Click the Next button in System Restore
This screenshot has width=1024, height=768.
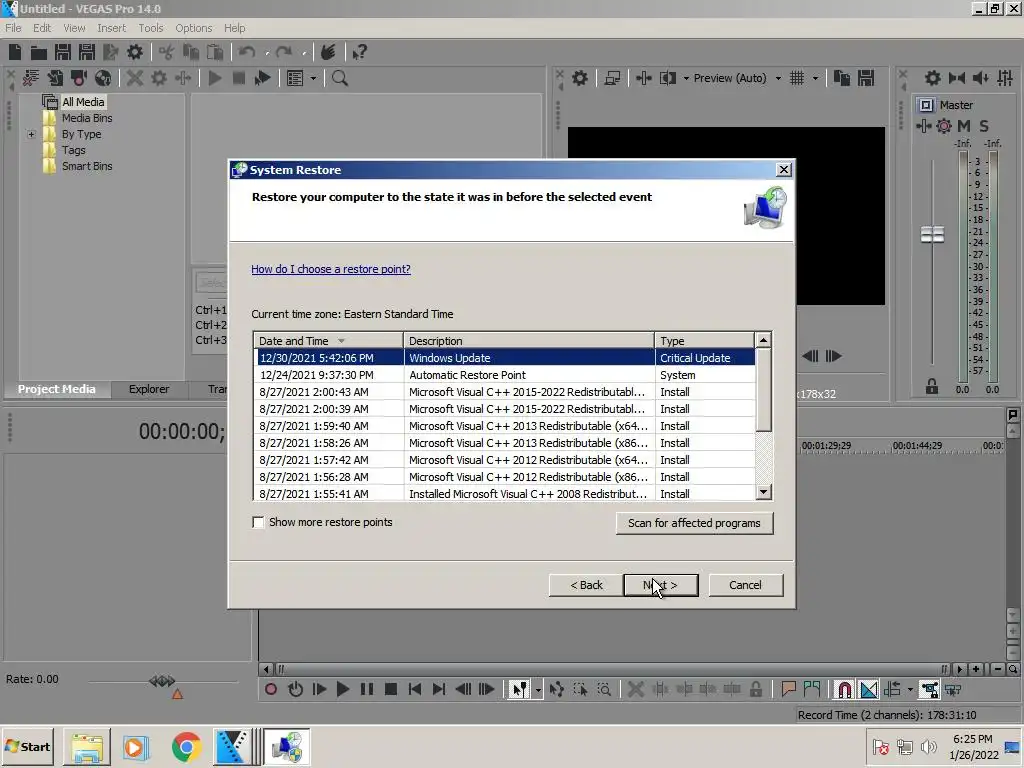coord(660,585)
